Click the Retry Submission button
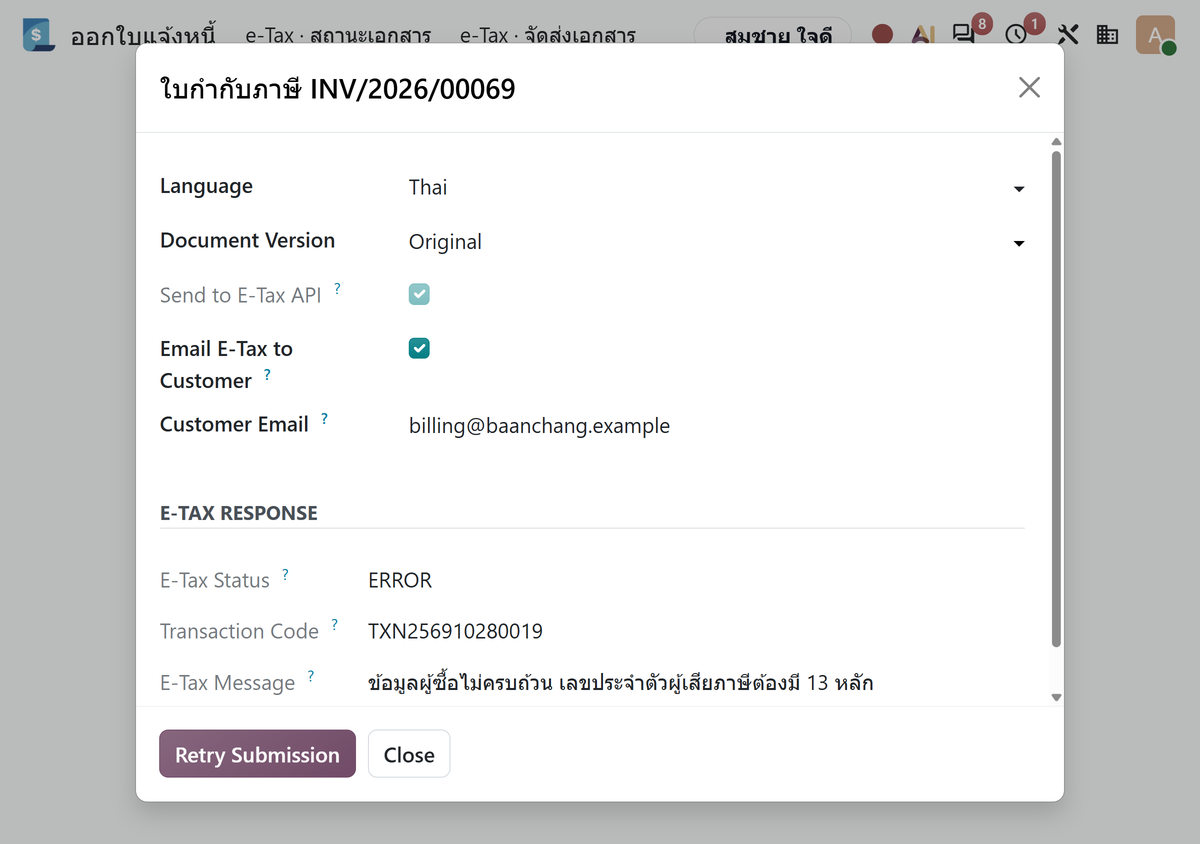The width and height of the screenshot is (1200, 844). coord(257,754)
